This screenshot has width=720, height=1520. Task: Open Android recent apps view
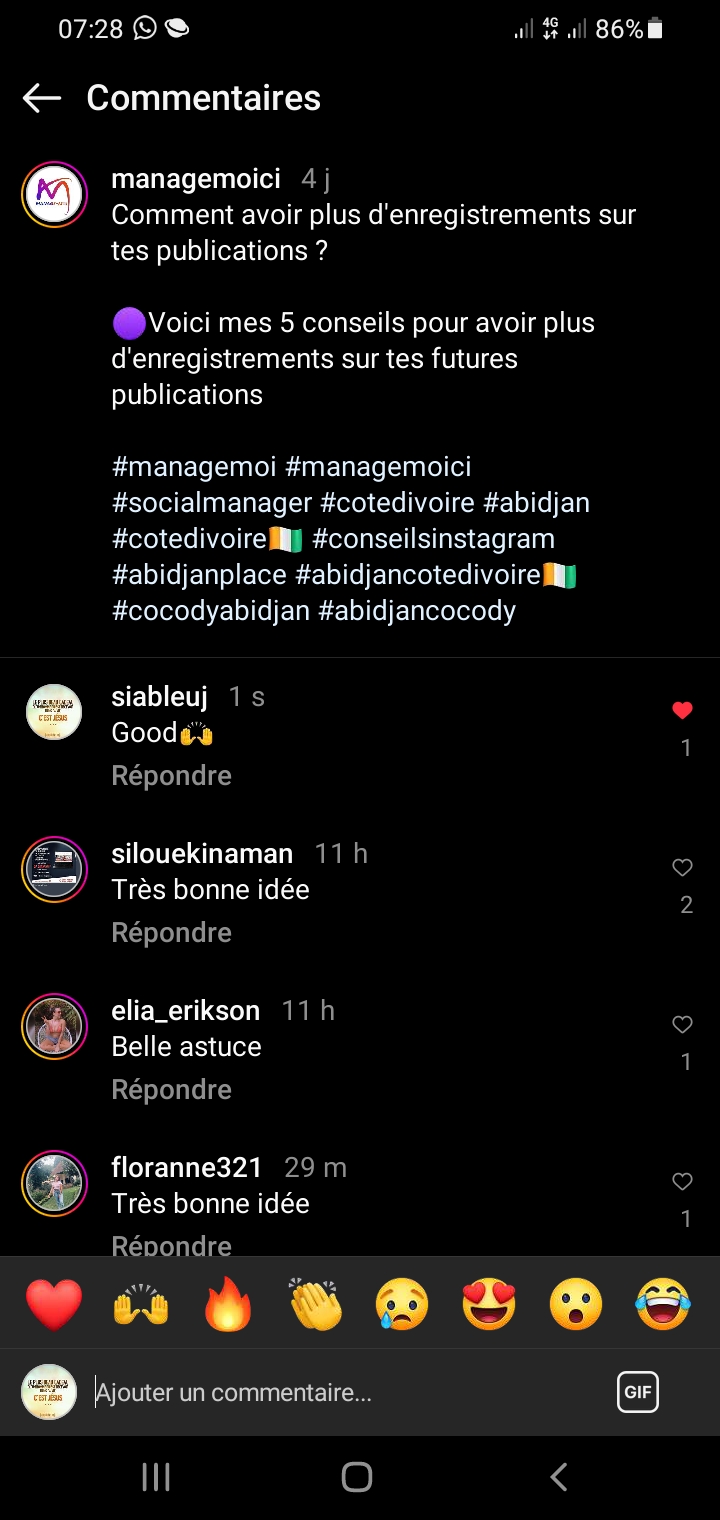[156, 1477]
